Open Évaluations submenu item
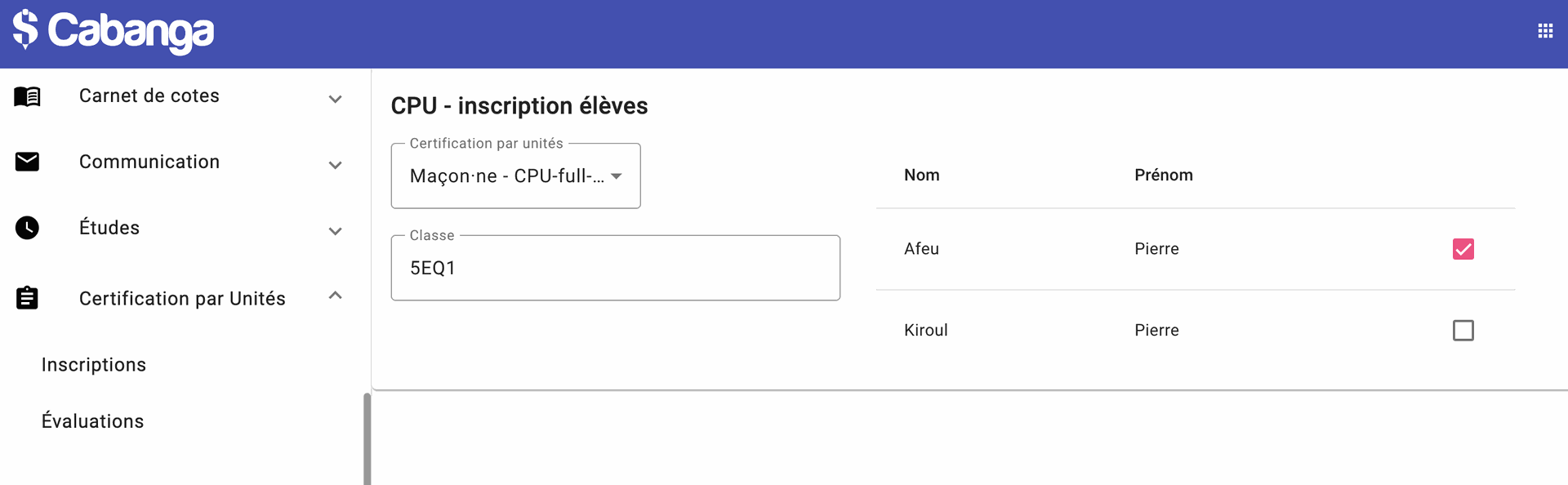Image resolution: width=1568 pixels, height=485 pixels. [93, 421]
